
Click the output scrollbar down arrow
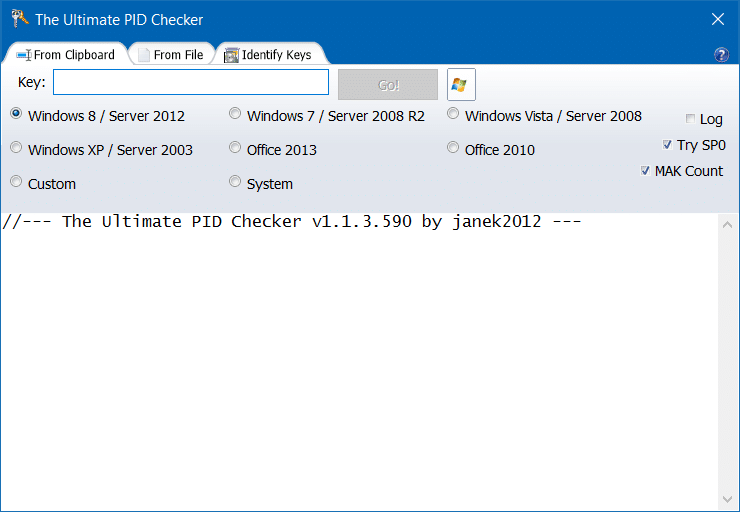(727, 499)
